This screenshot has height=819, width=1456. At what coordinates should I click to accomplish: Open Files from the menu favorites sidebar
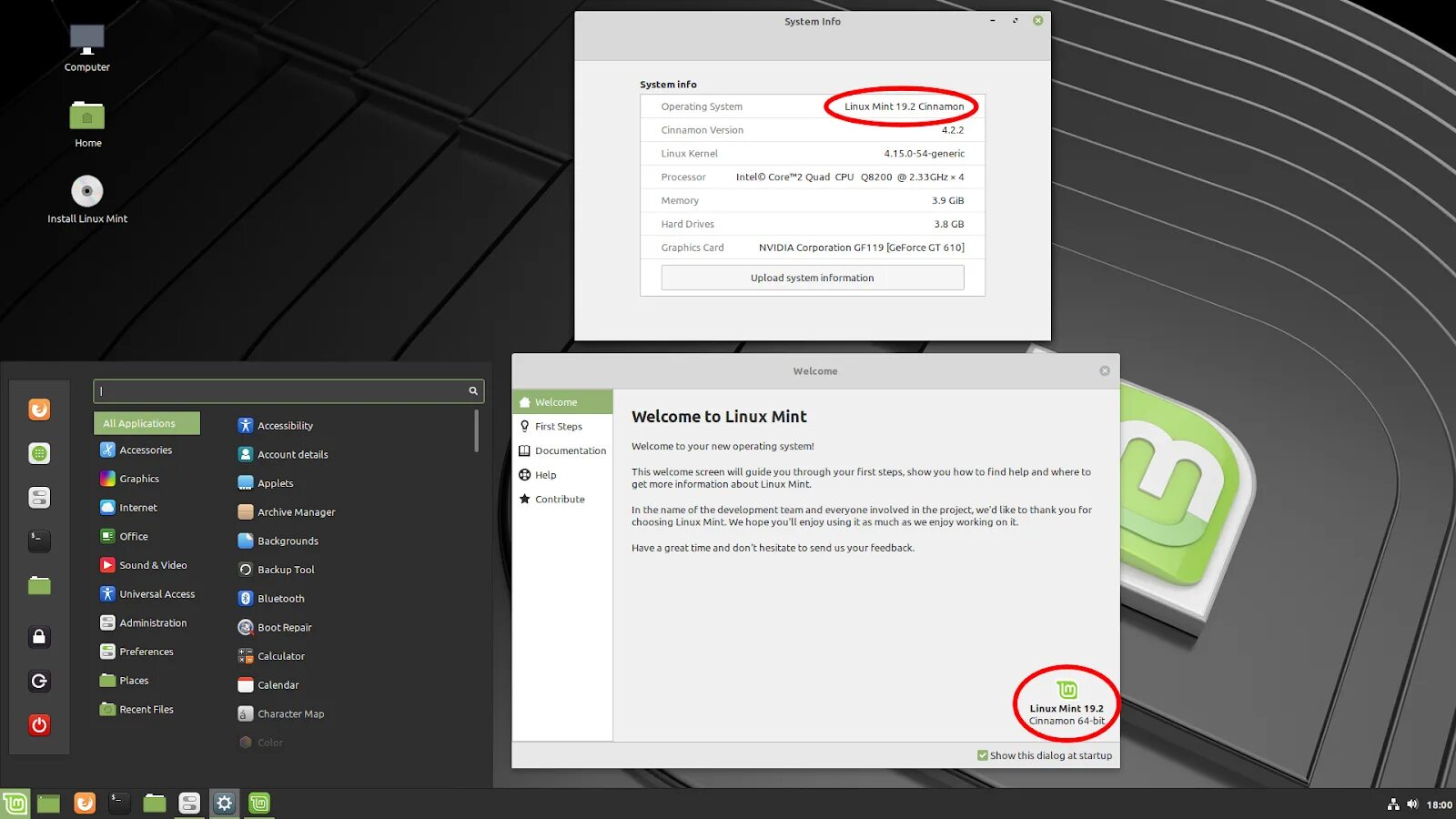click(x=39, y=585)
